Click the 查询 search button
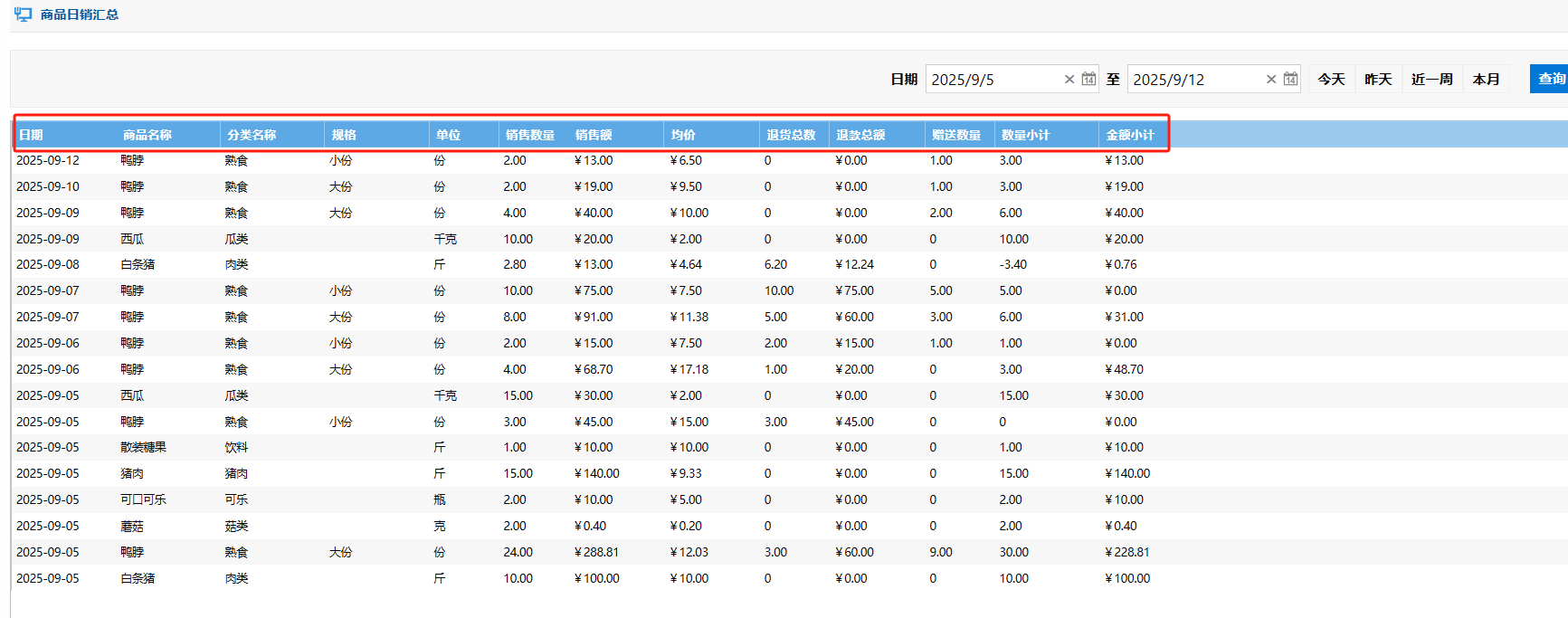The image size is (1568, 618). click(1550, 79)
